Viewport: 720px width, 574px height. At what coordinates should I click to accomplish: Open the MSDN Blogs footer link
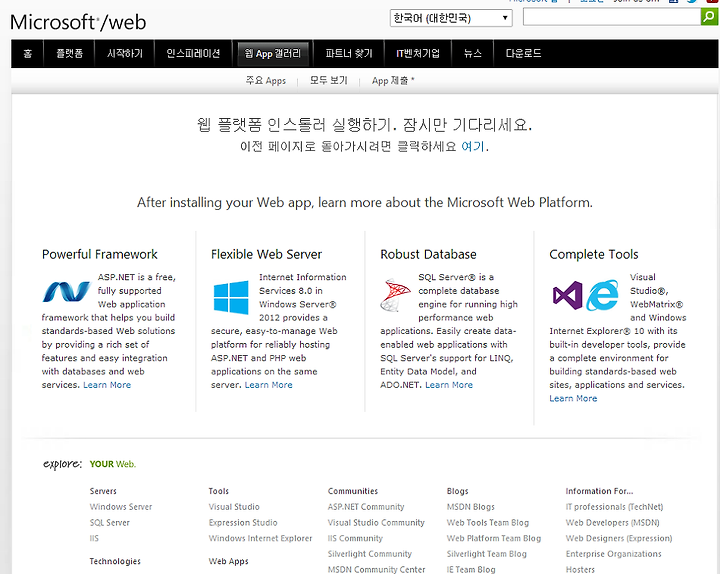pos(471,507)
